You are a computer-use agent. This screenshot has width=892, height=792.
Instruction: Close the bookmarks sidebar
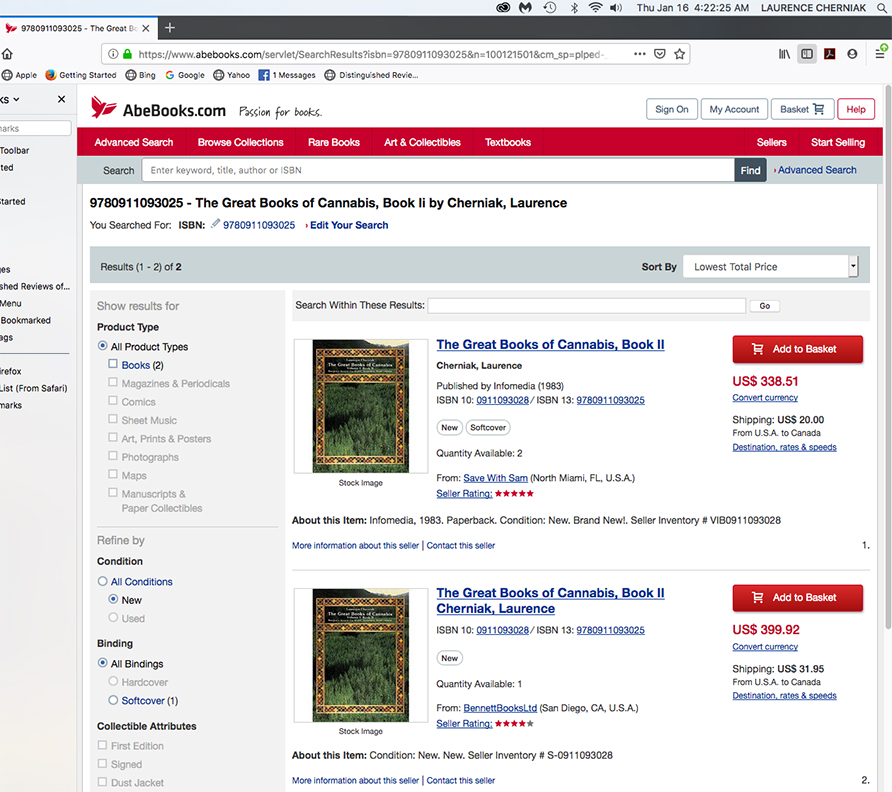[x=61, y=99]
